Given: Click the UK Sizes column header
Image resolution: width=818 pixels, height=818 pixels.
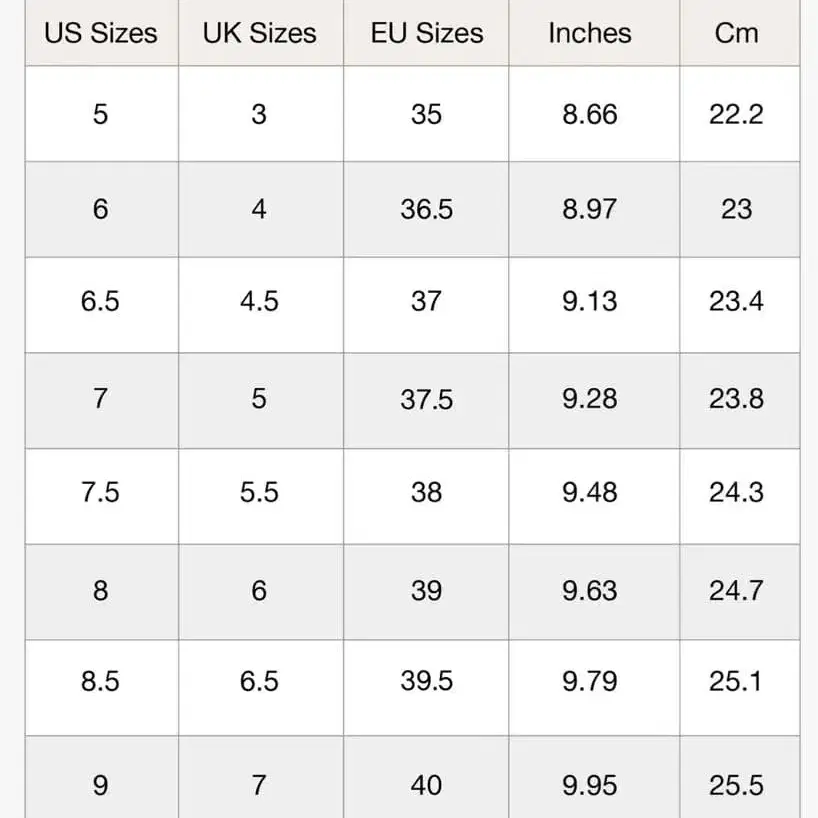Looking at the screenshot, I should click(259, 33).
